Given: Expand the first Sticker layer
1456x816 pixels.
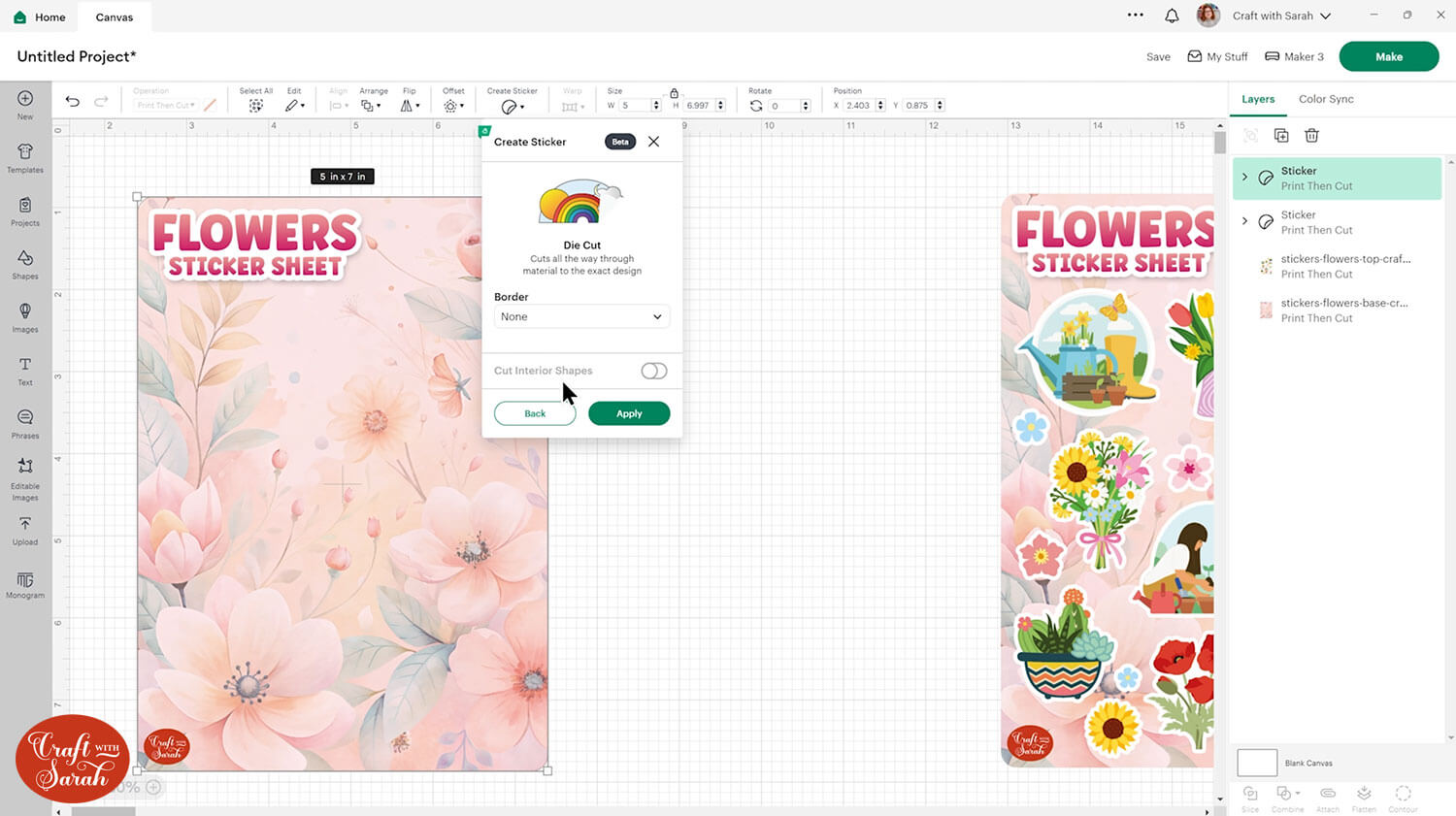Looking at the screenshot, I should [1245, 178].
